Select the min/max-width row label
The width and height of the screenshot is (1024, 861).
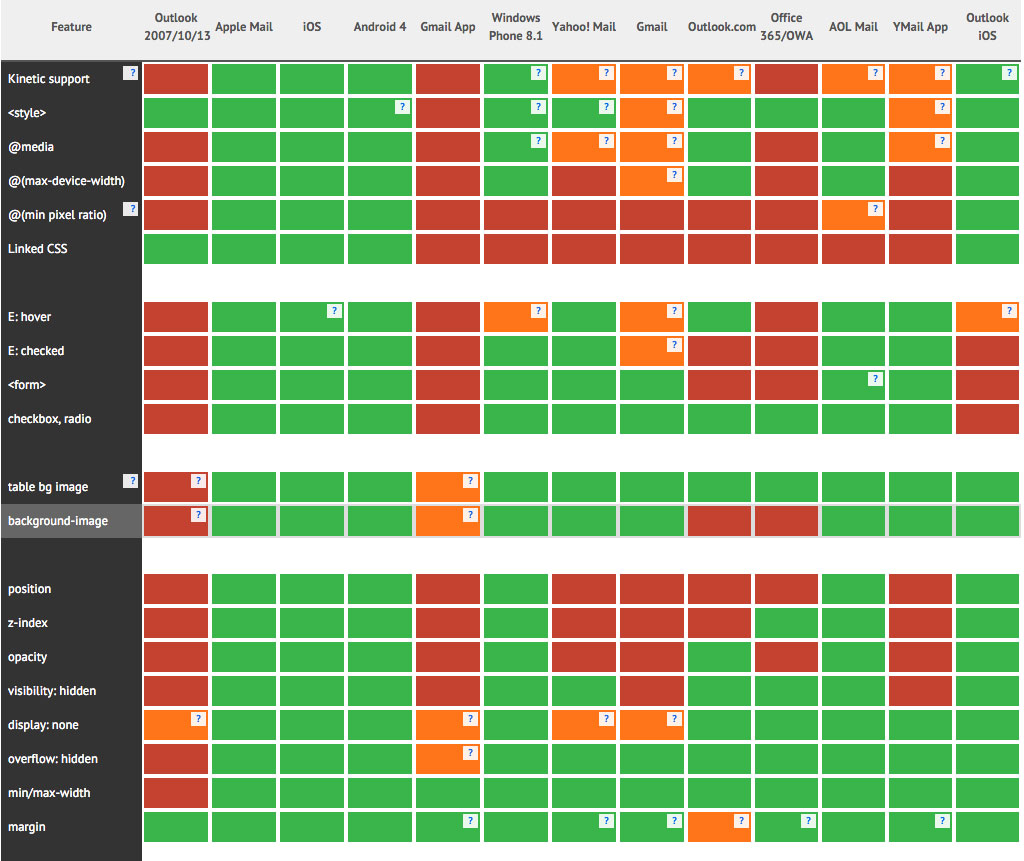(x=49, y=793)
